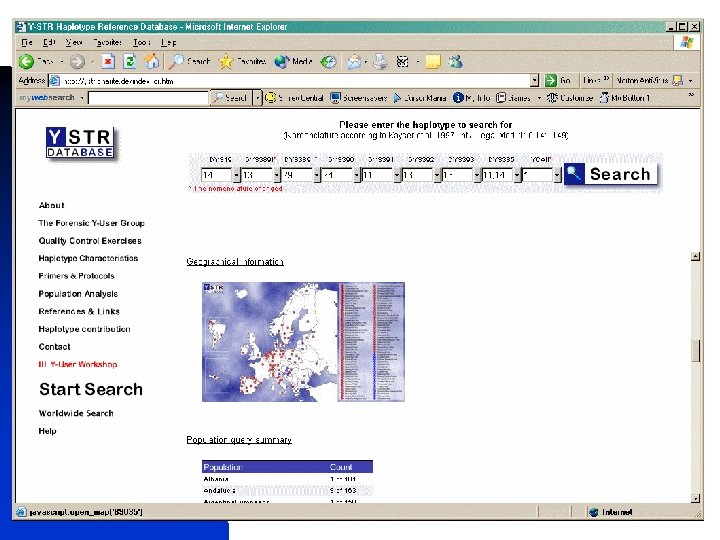Open the About link in sidebar
The height and width of the screenshot is (540, 720).
pos(51,205)
